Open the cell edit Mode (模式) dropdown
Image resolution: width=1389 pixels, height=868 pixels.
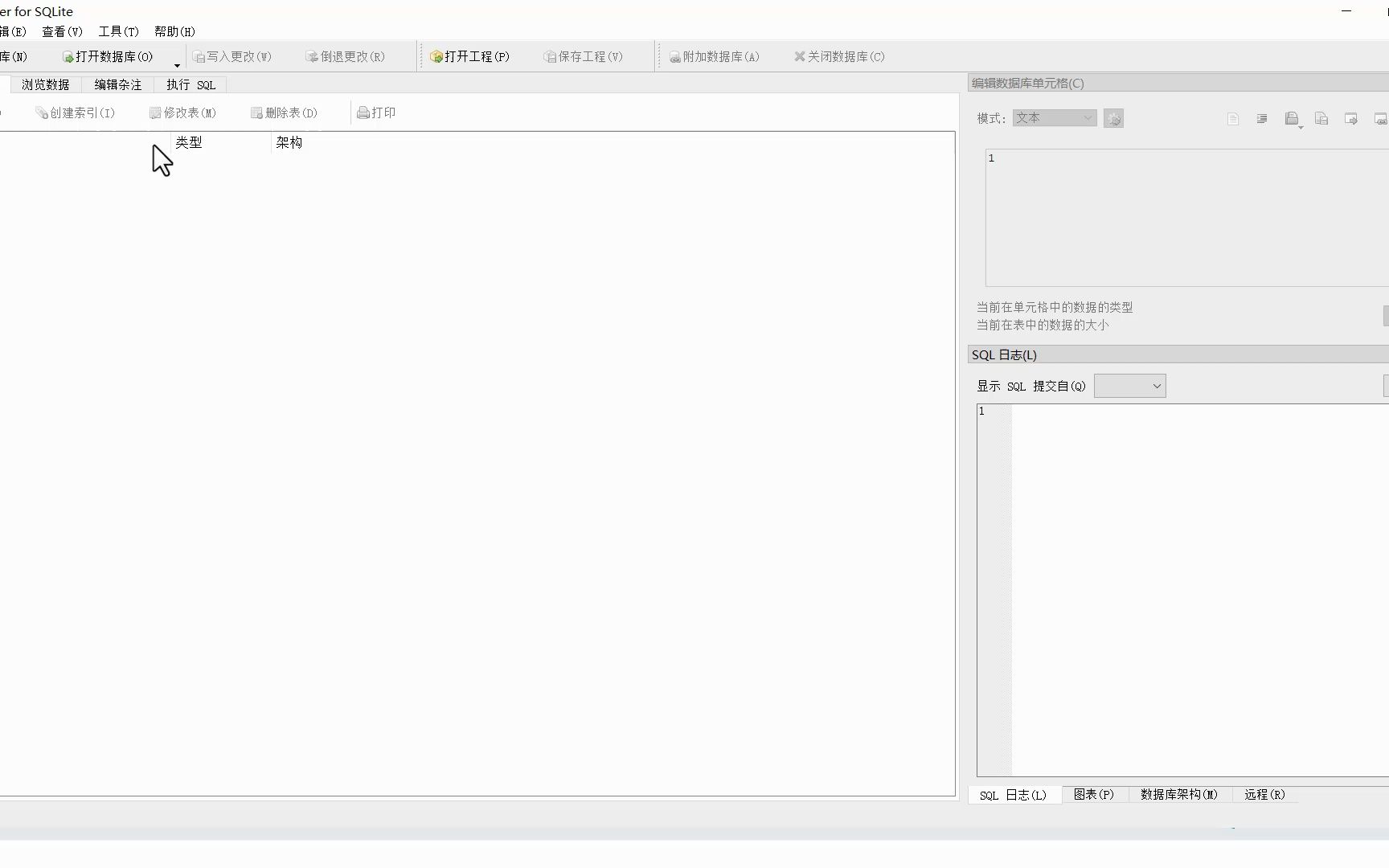[x=1055, y=118]
